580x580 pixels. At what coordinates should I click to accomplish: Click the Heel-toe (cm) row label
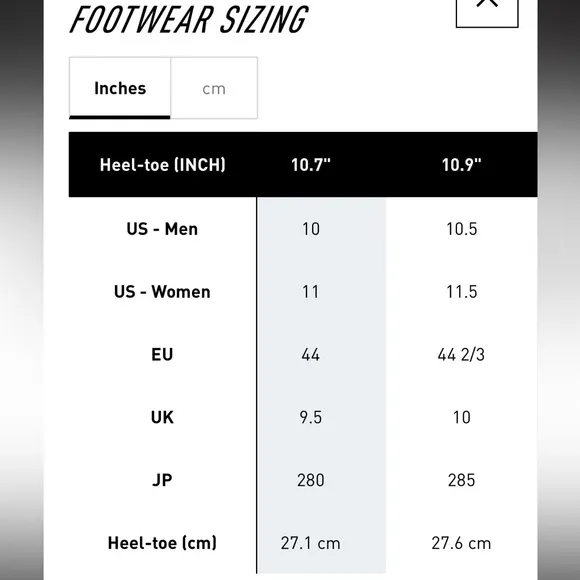coord(162,543)
